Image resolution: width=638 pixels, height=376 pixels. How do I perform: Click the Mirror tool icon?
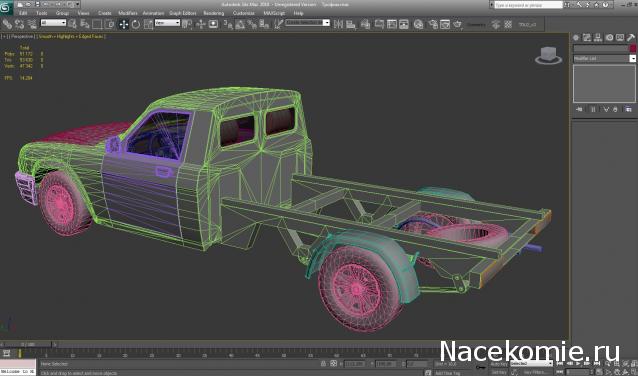click(338, 24)
